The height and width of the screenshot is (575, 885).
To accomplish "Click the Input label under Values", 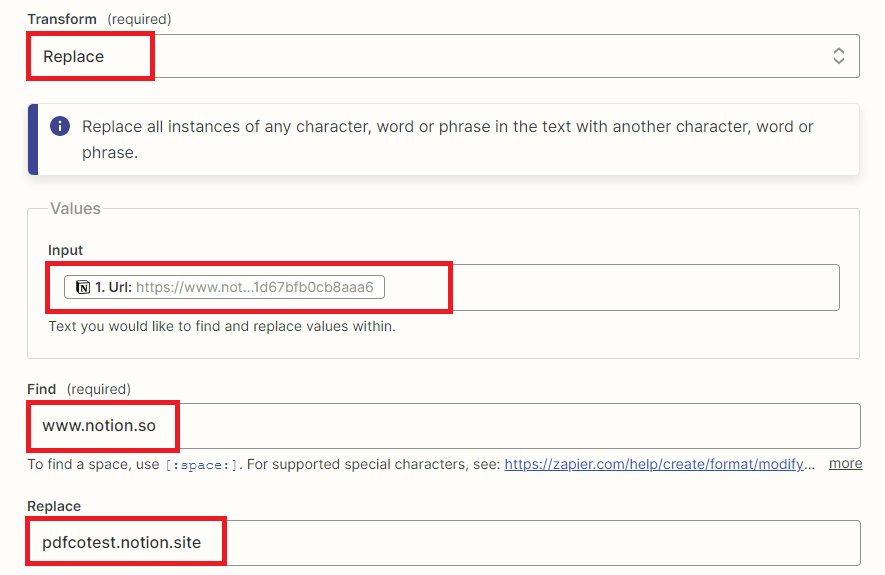I will [x=66, y=250].
